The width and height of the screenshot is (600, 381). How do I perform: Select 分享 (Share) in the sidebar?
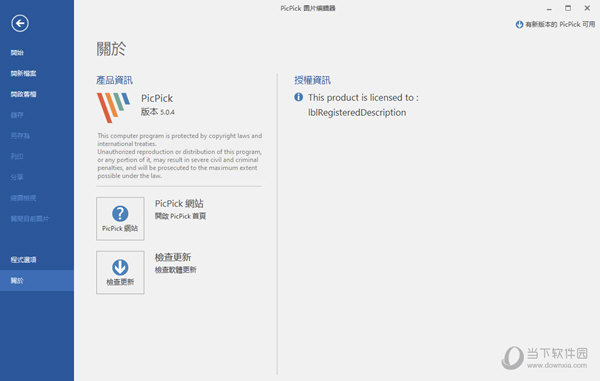tap(17, 177)
